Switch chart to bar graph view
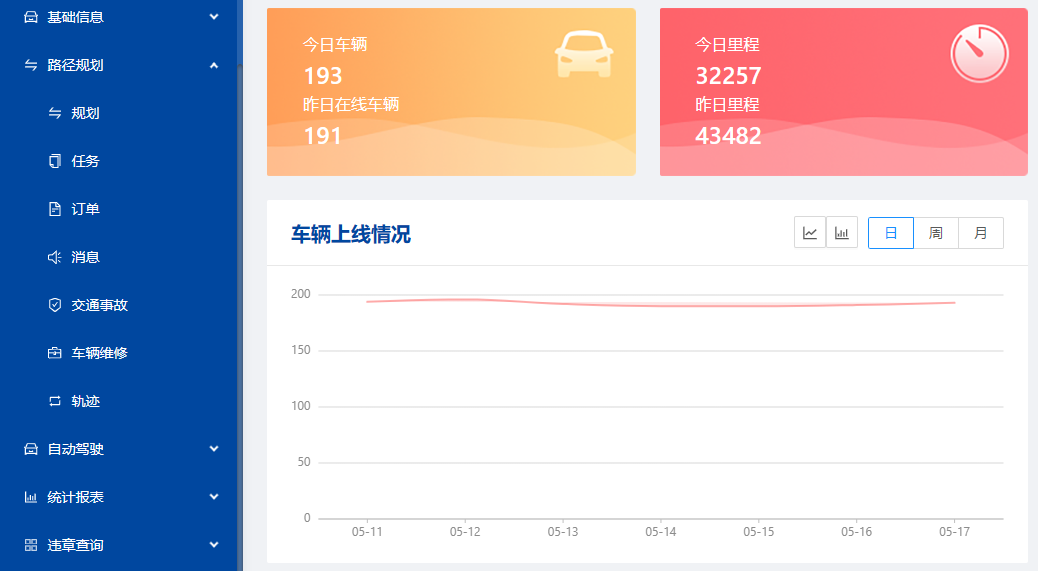This screenshot has height=571, width=1038. click(x=842, y=233)
